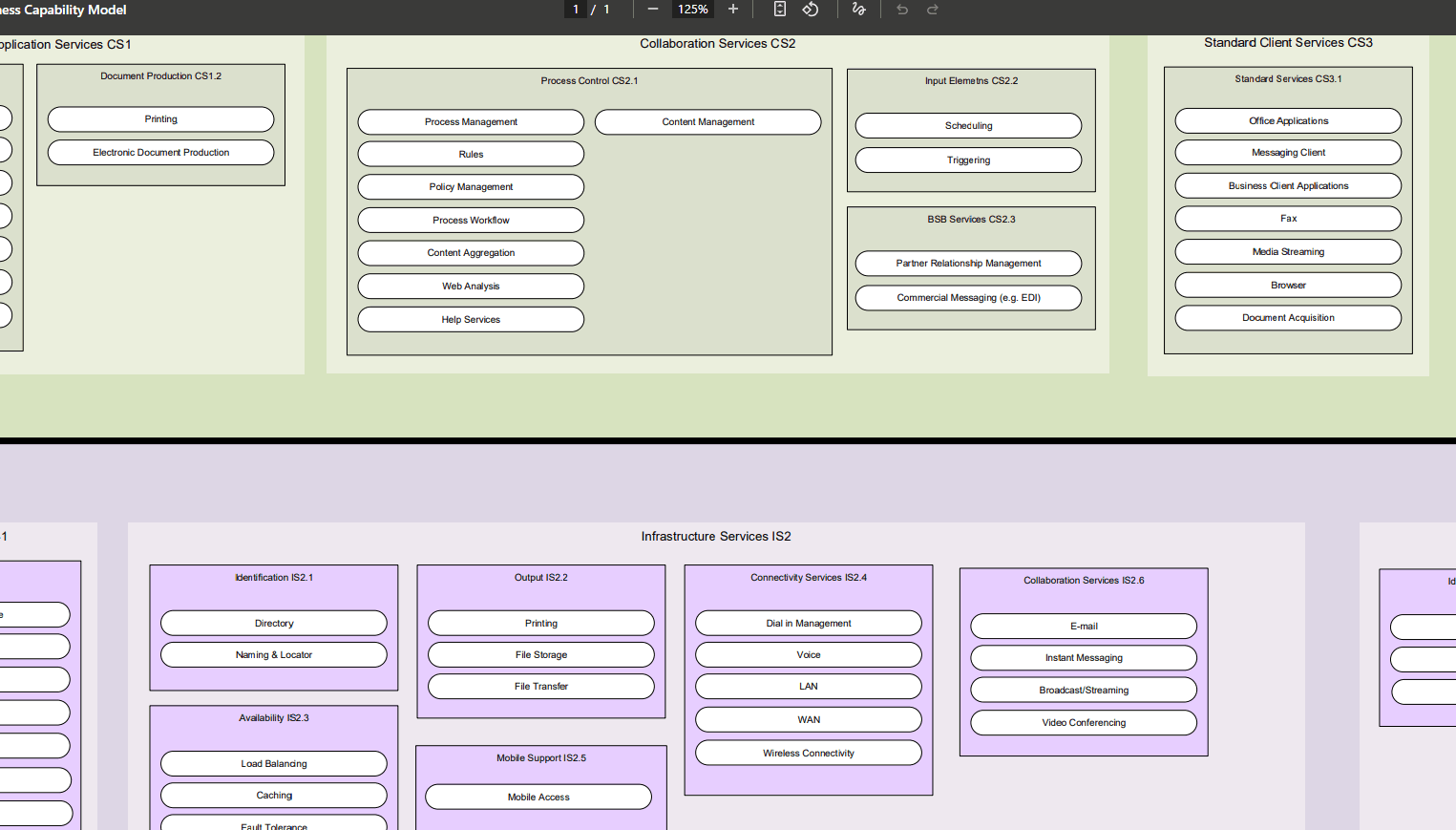Select the E-mail box under Collaboration Services IS2.6
Image resolution: width=1456 pixels, height=830 pixels.
pyautogui.click(x=1084, y=626)
